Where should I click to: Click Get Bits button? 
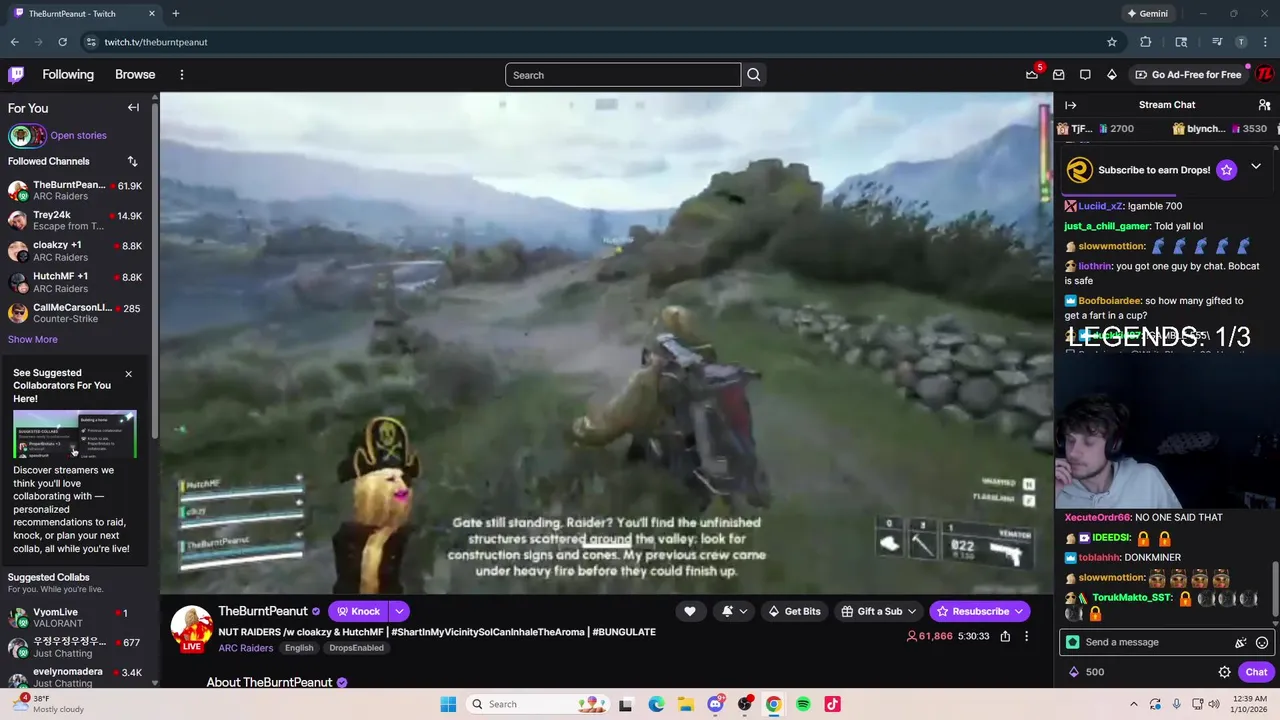[794, 611]
